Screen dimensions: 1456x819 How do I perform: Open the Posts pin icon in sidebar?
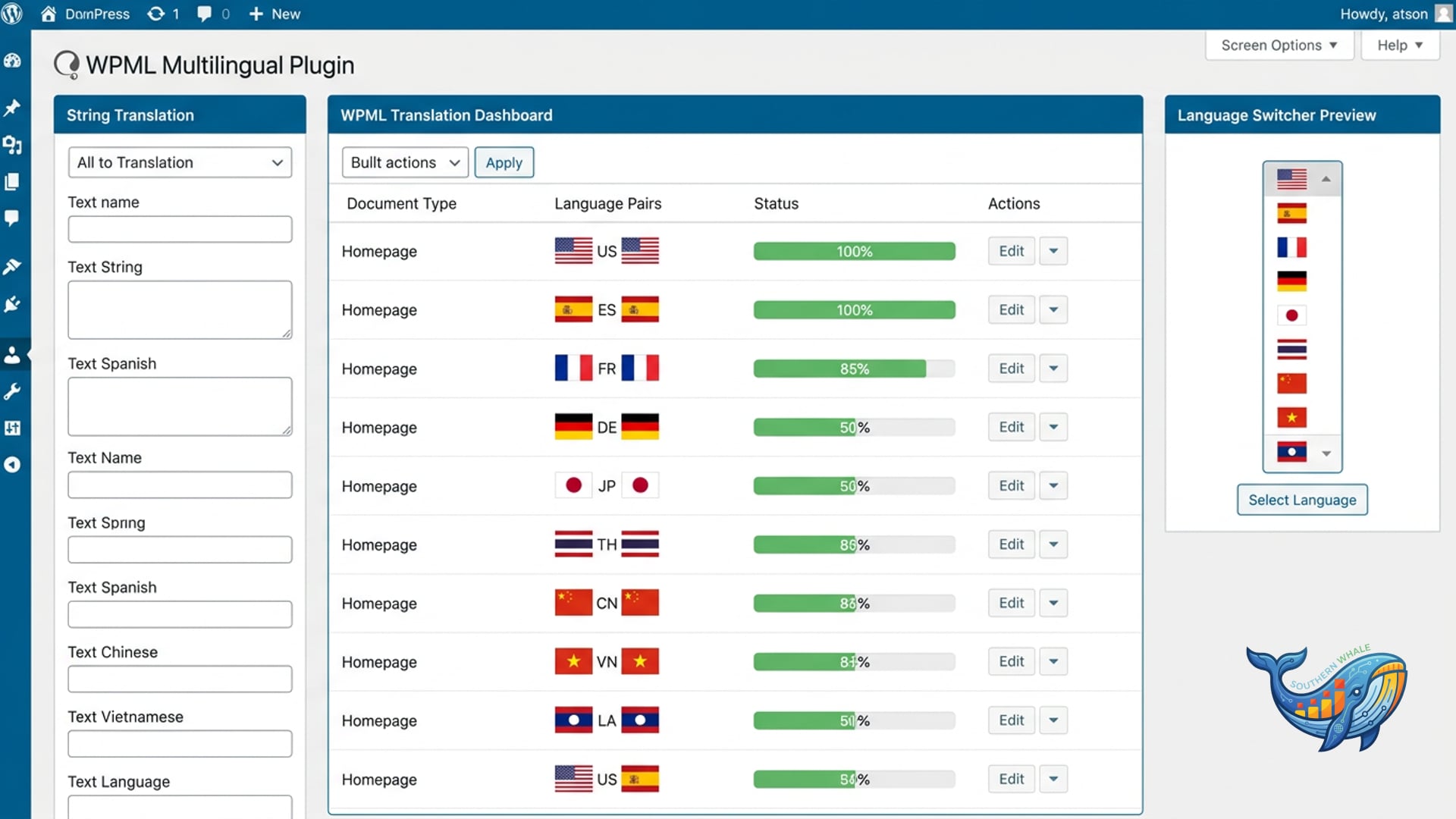[x=12, y=108]
